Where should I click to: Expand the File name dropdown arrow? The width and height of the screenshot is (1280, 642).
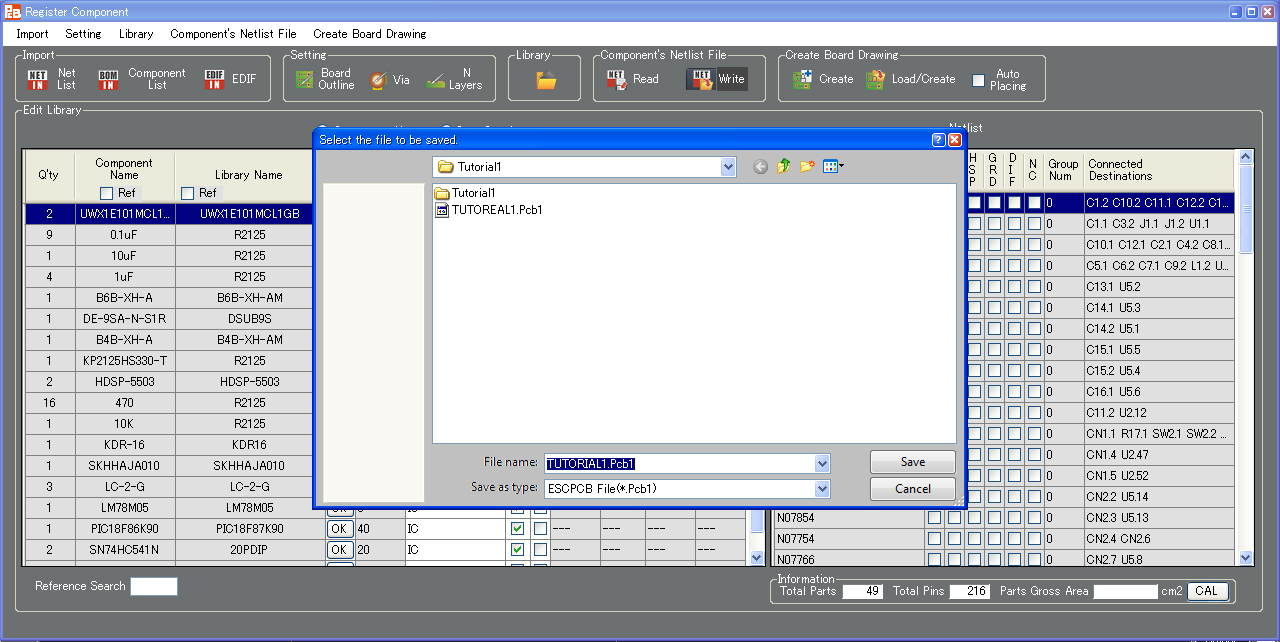pyautogui.click(x=822, y=464)
